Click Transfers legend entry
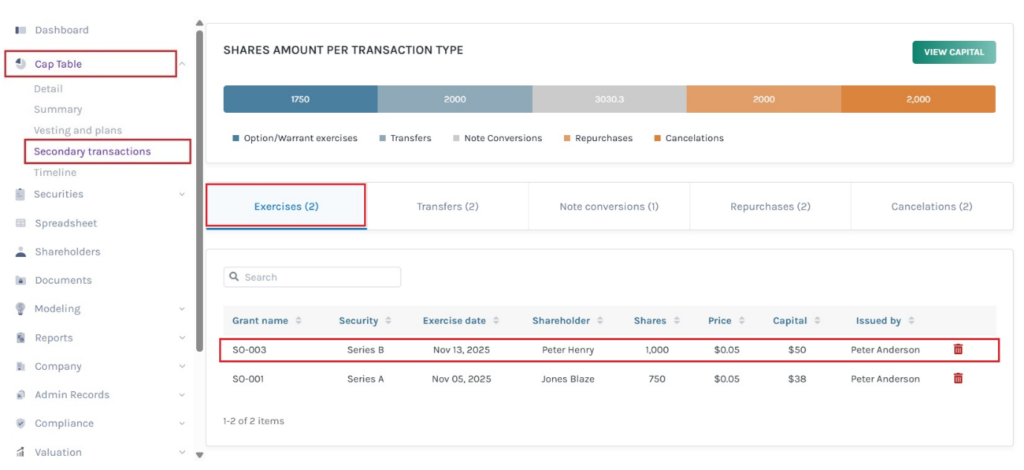This screenshot has height=470, width=1024. pyautogui.click(x=406, y=138)
